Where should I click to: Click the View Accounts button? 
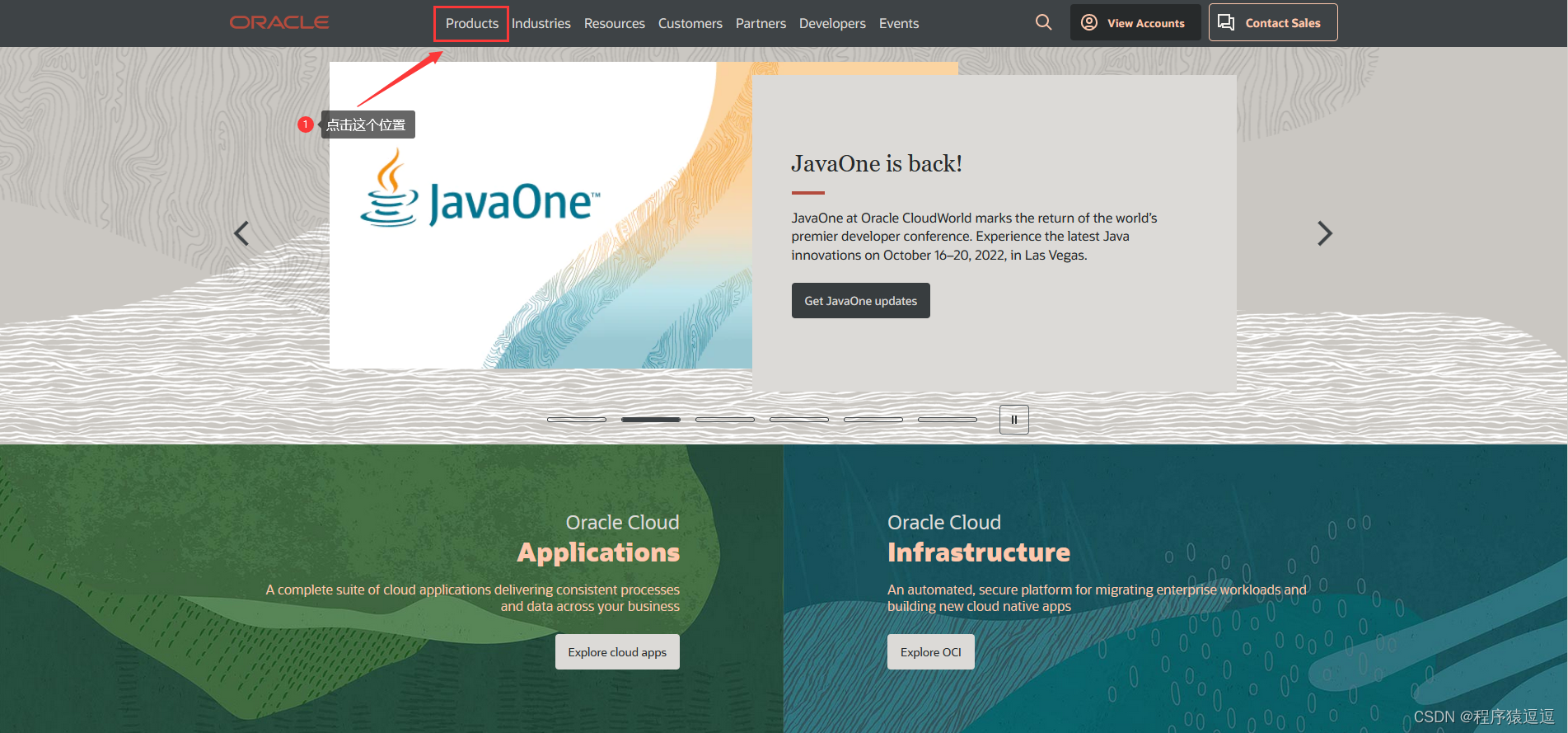tap(1135, 22)
